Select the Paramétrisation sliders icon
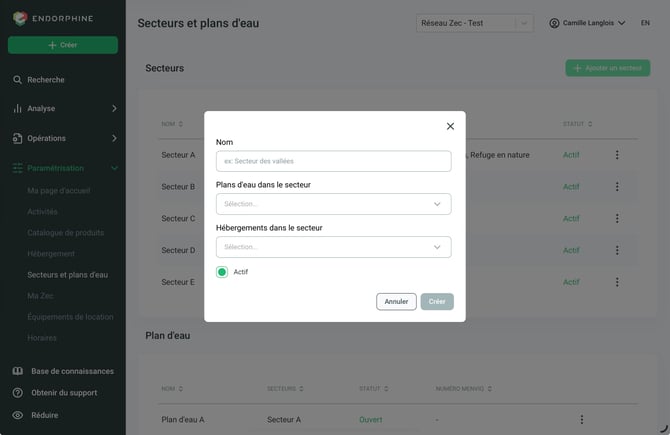The width and height of the screenshot is (670, 435). [17, 168]
